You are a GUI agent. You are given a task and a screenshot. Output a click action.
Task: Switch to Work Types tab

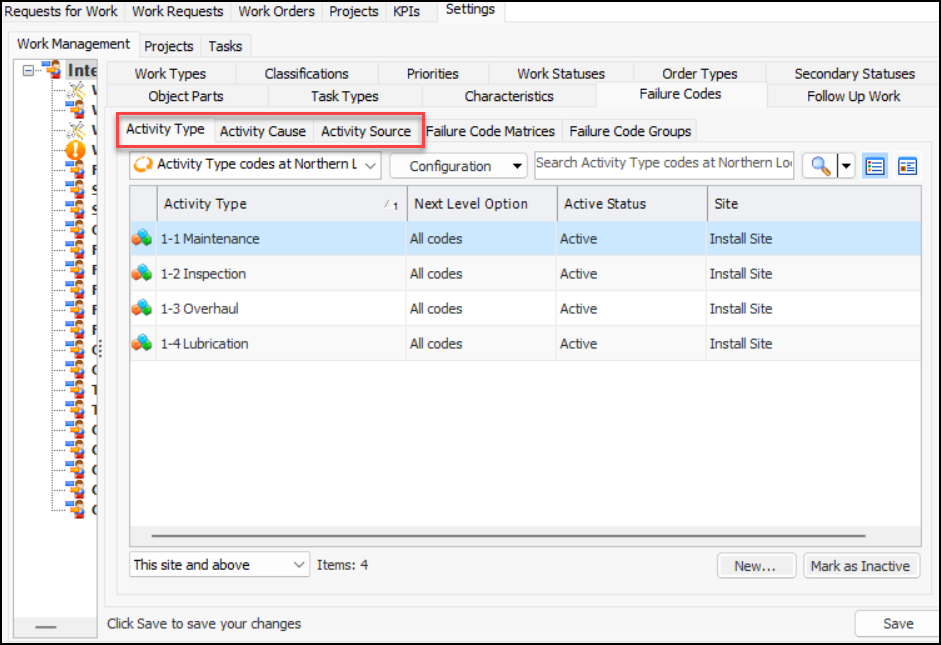pyautogui.click(x=170, y=74)
